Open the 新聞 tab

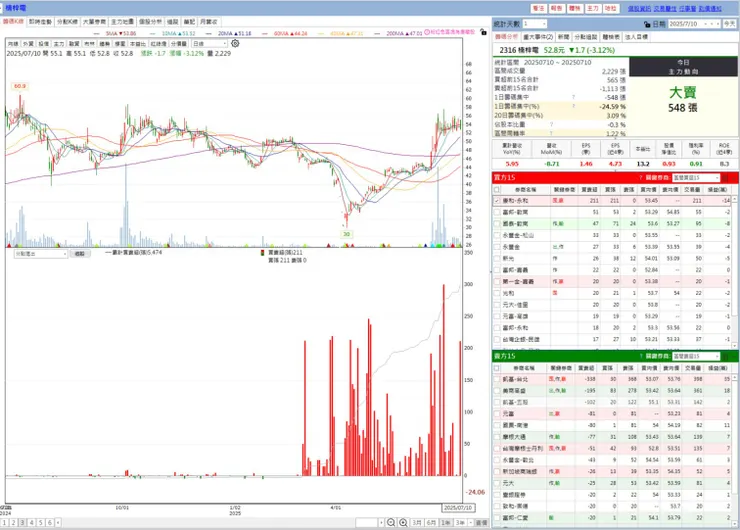click(x=563, y=37)
